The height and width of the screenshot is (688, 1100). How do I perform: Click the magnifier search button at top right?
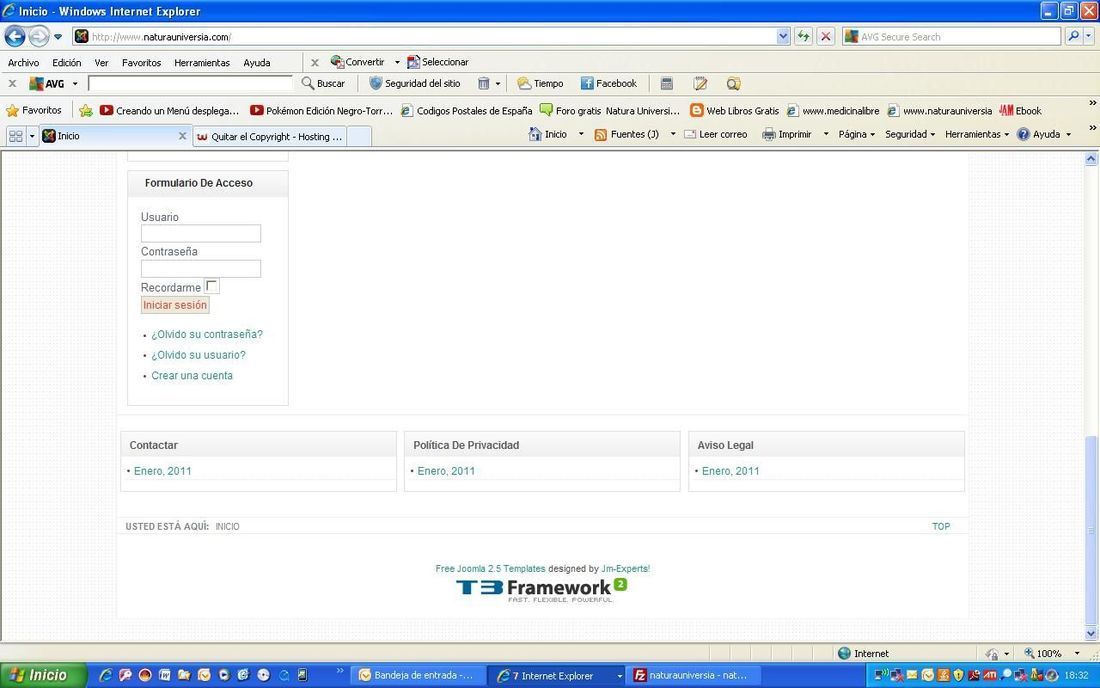(1073, 36)
